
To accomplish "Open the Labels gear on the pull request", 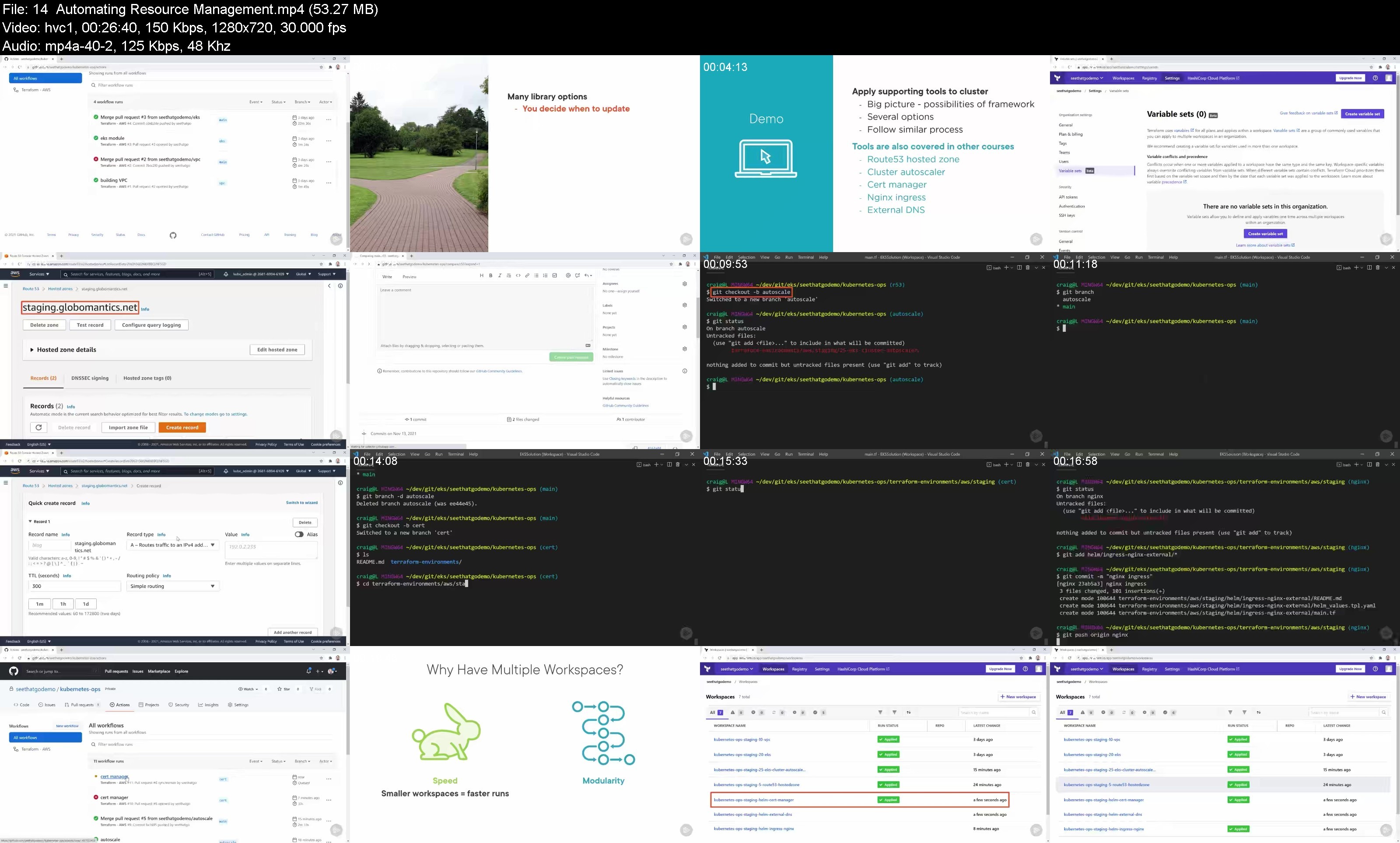I will (685, 305).
